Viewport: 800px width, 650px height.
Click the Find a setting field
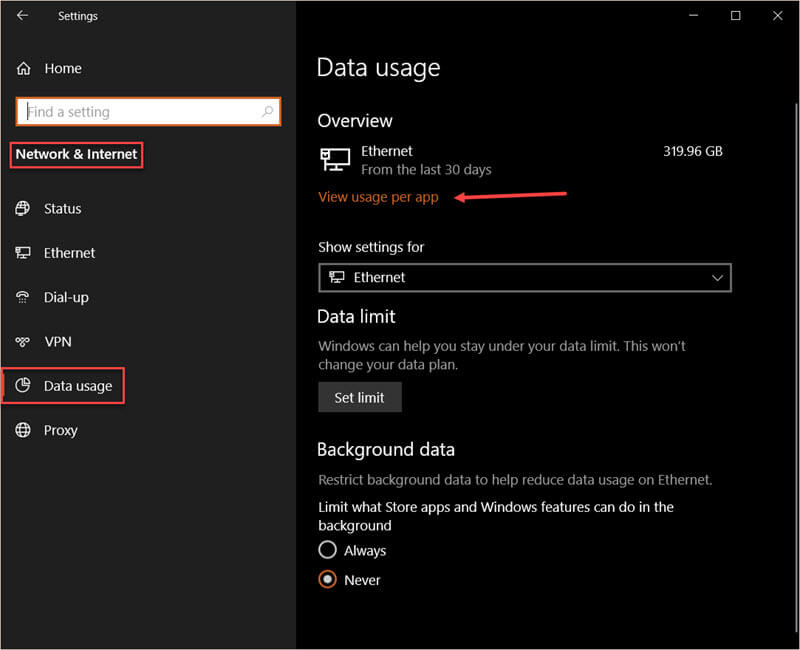(x=148, y=111)
